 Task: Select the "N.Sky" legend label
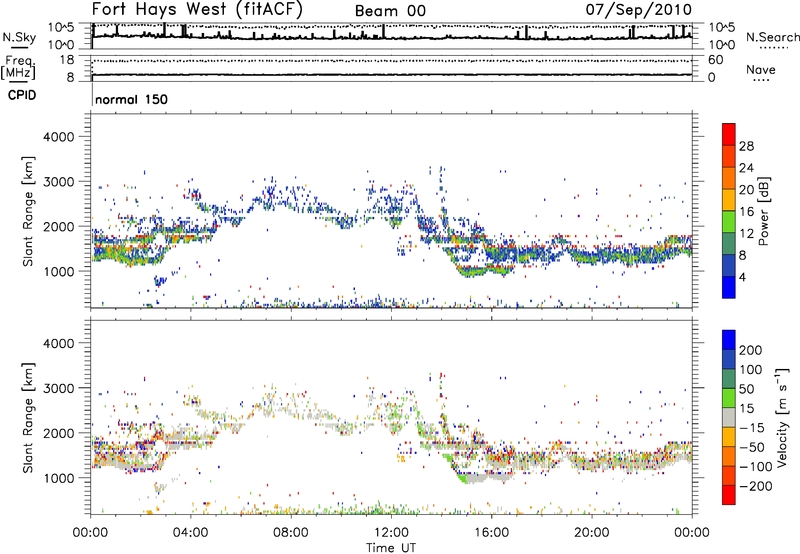(x=19, y=37)
